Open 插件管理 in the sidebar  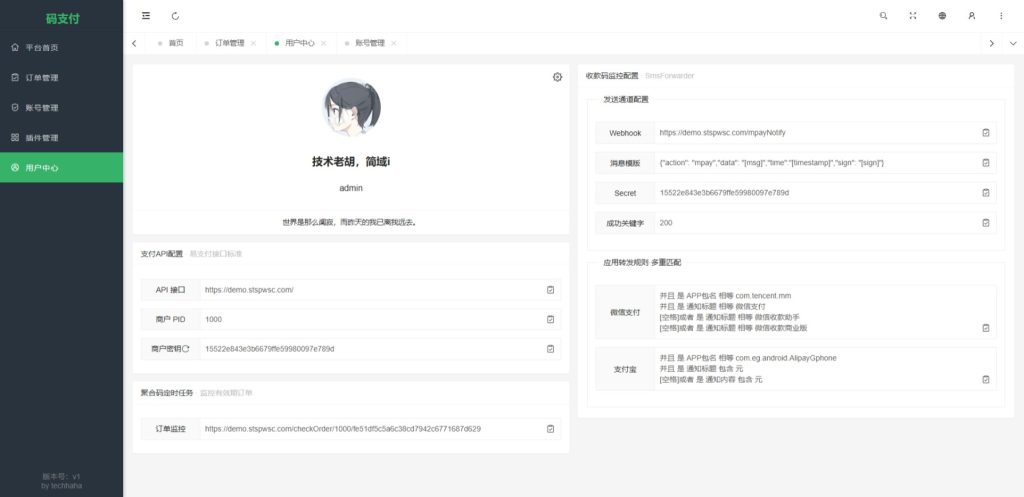point(61,138)
